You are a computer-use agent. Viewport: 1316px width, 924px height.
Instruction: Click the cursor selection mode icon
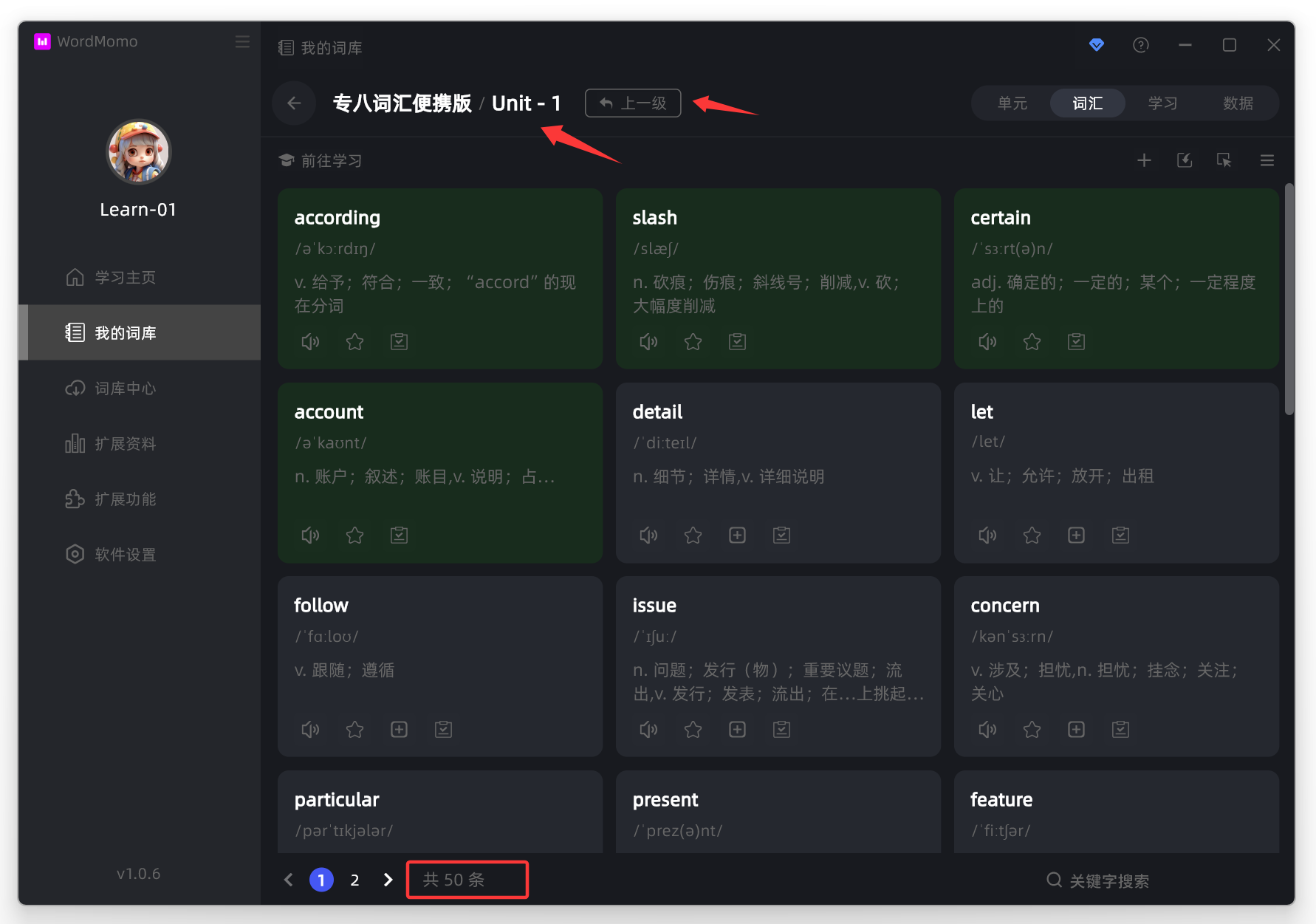point(1224,160)
